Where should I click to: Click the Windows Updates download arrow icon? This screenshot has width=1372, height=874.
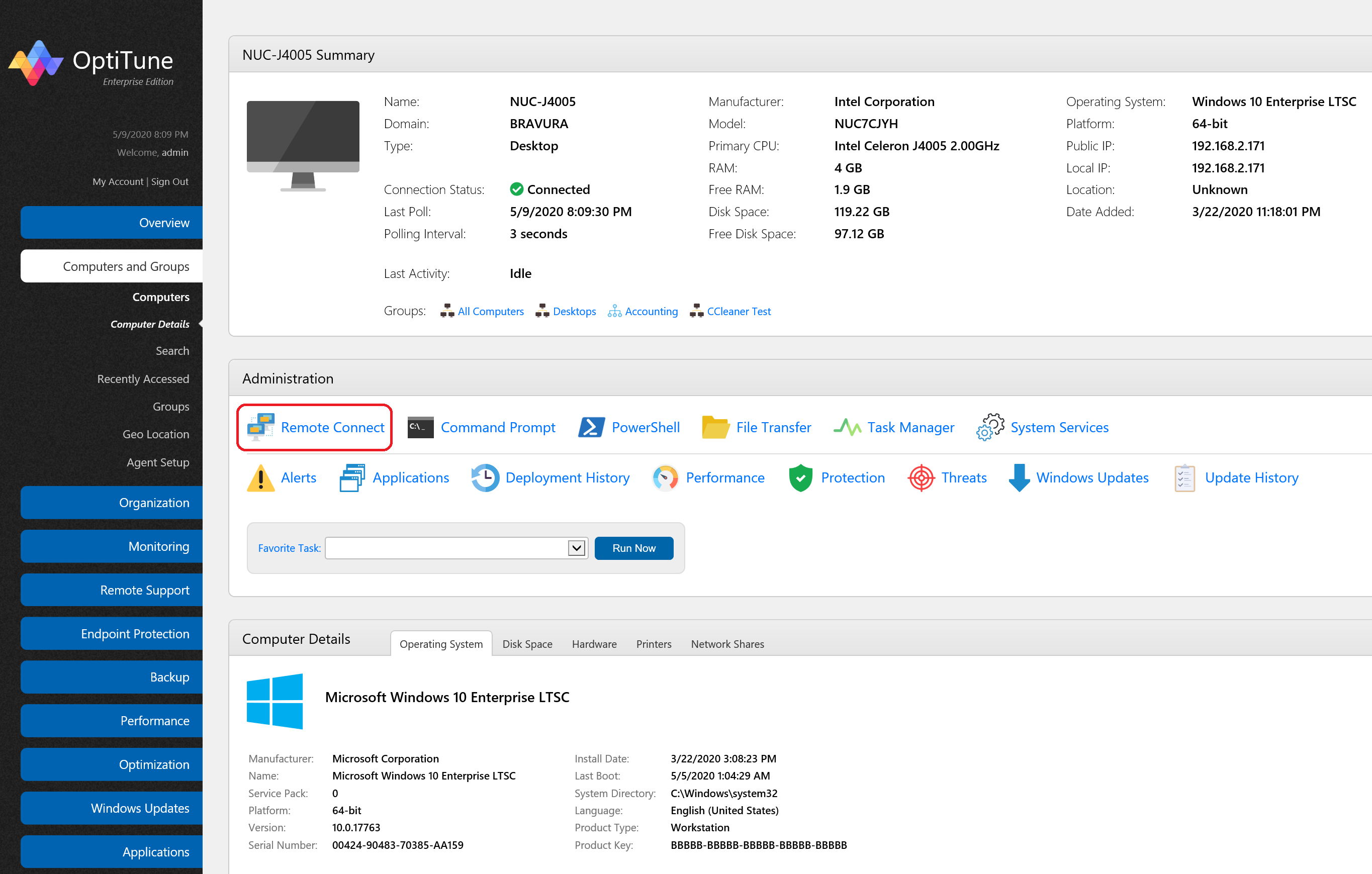click(x=1019, y=478)
